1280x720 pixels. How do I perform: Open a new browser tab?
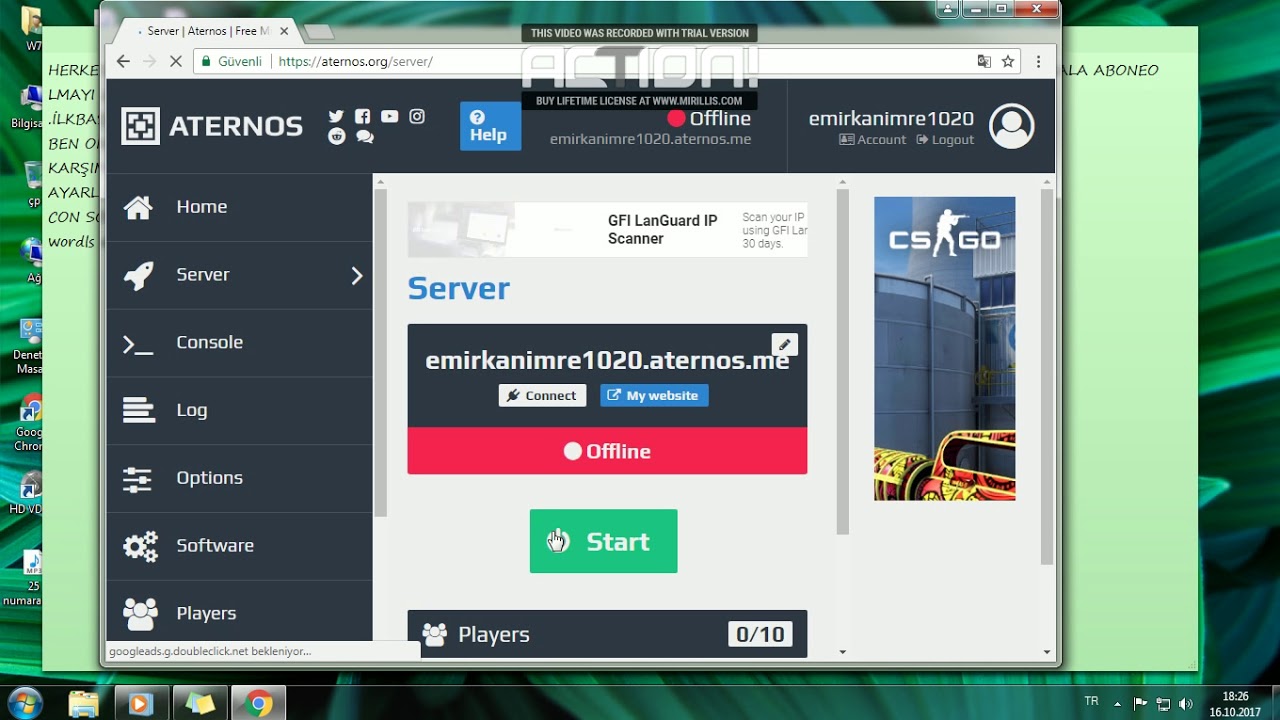coord(319,32)
